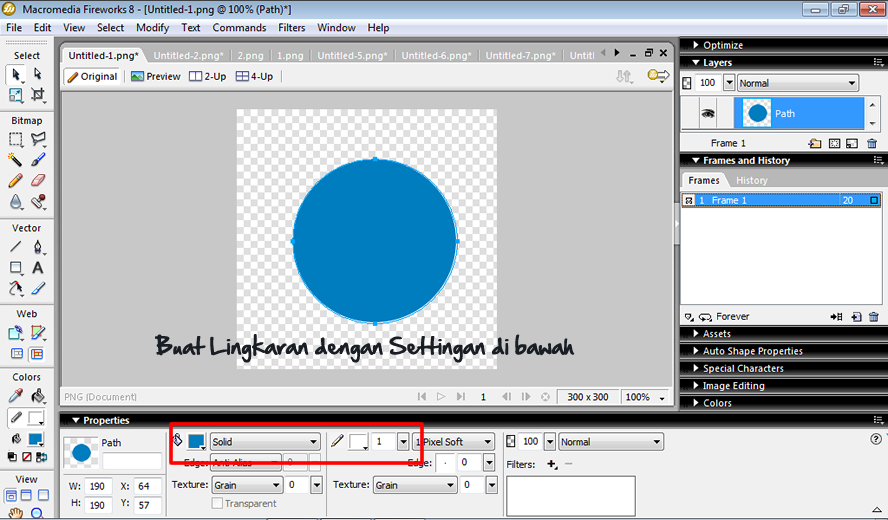Viewport: 888px width, 520px height.
Task: Click the Add Filters plus button
Action: [552, 464]
